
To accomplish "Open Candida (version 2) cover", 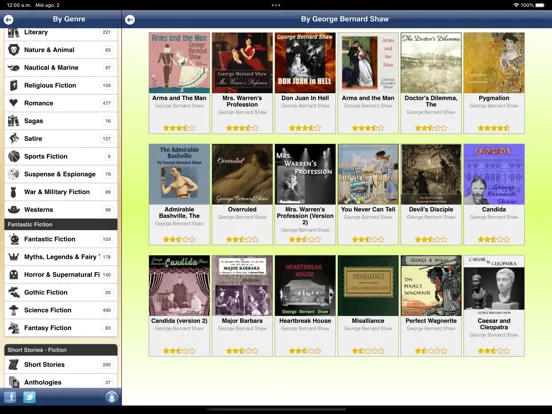I will point(179,286).
